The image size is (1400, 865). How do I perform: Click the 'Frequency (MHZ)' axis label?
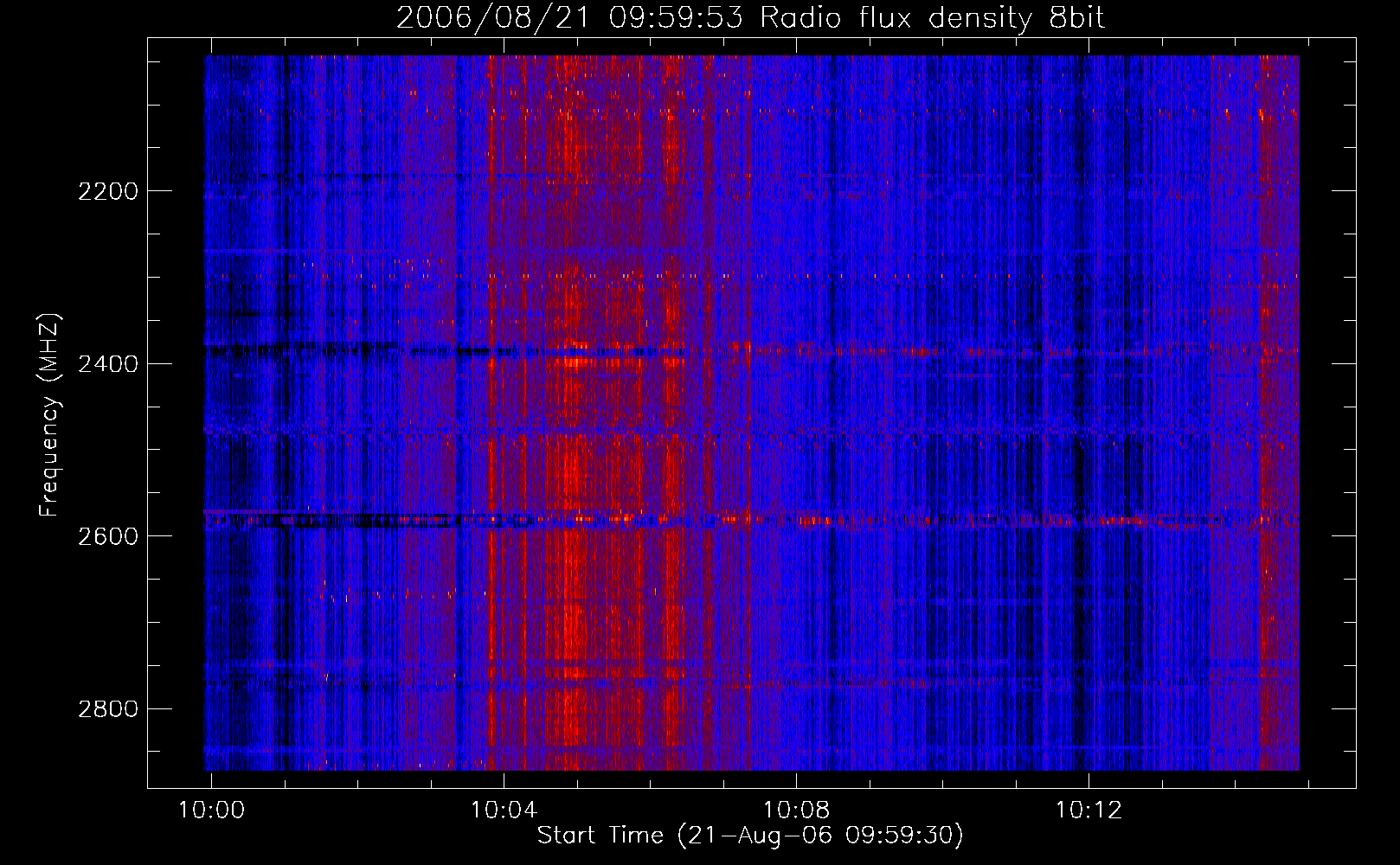49,415
